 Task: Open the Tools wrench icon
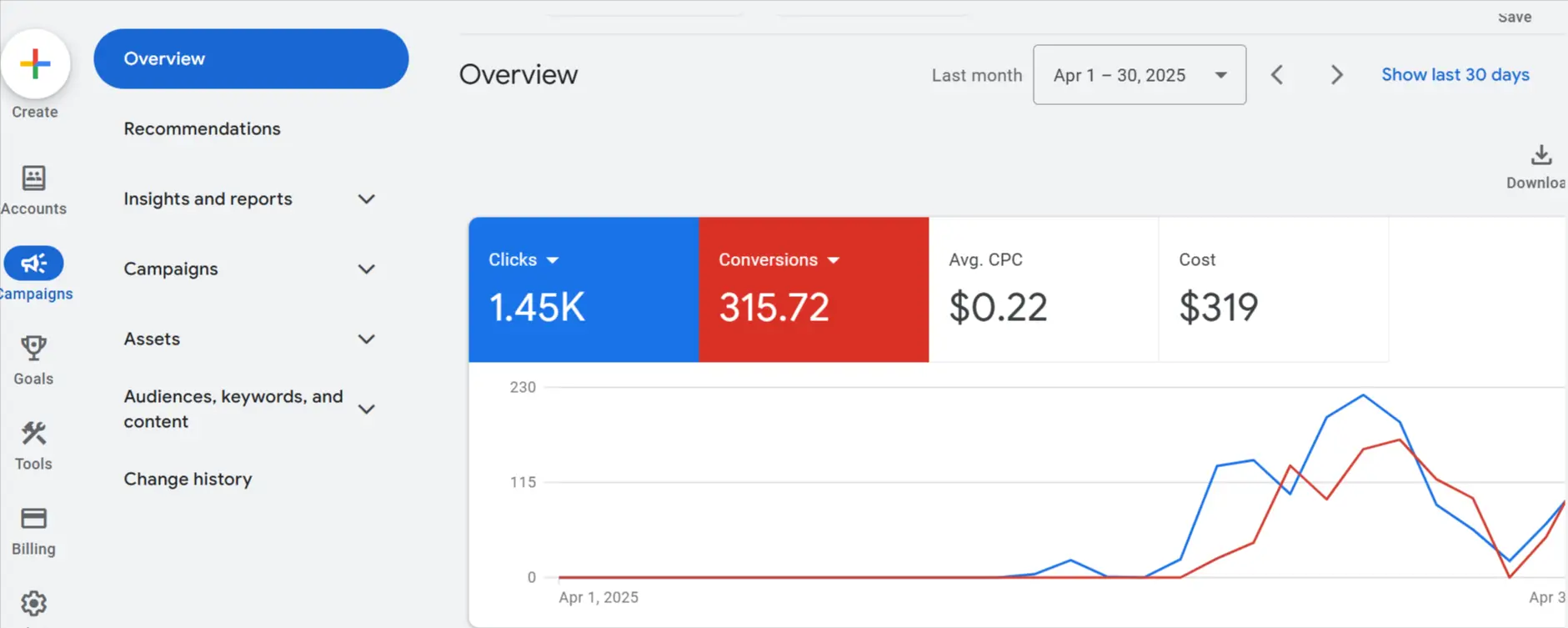[33, 434]
